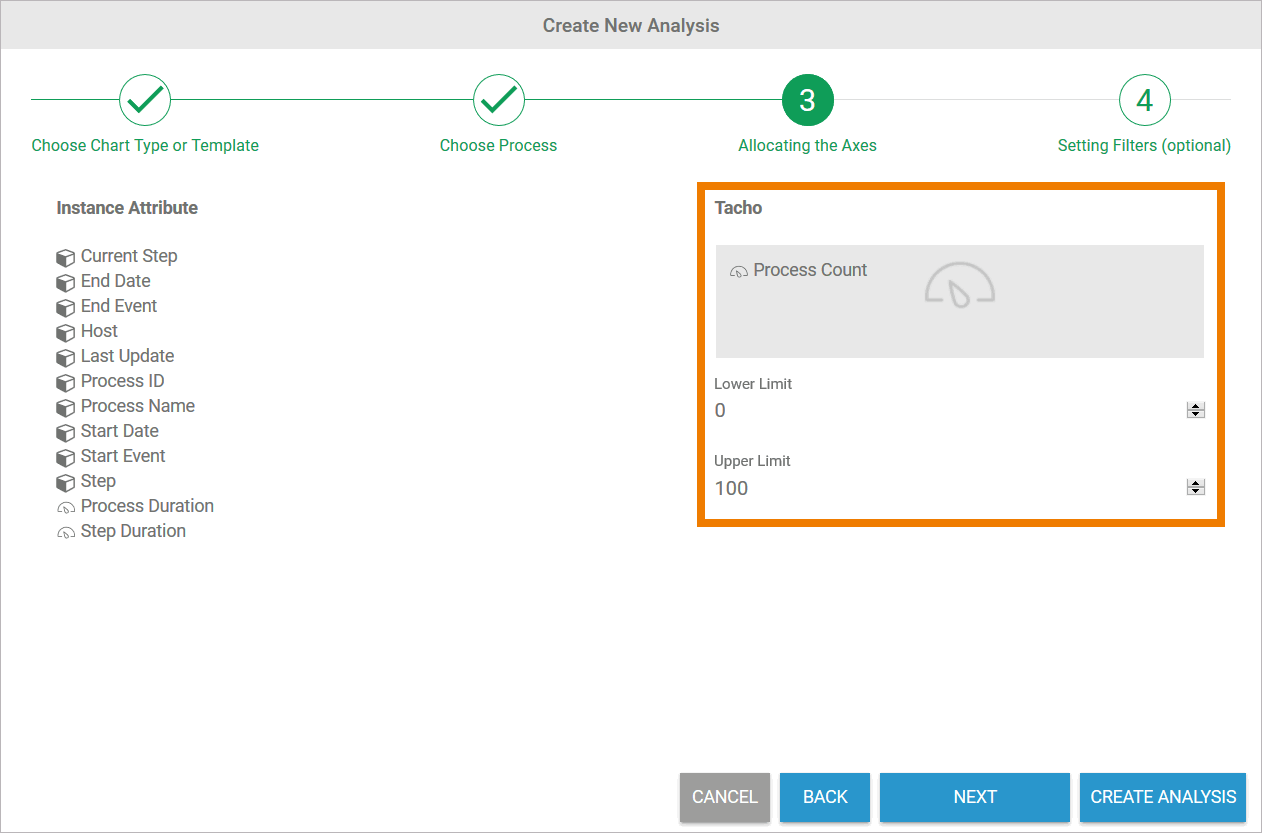The width and height of the screenshot is (1262, 833).
Task: Increase or decrease Lower Limit with spinner
Action: 1195,410
